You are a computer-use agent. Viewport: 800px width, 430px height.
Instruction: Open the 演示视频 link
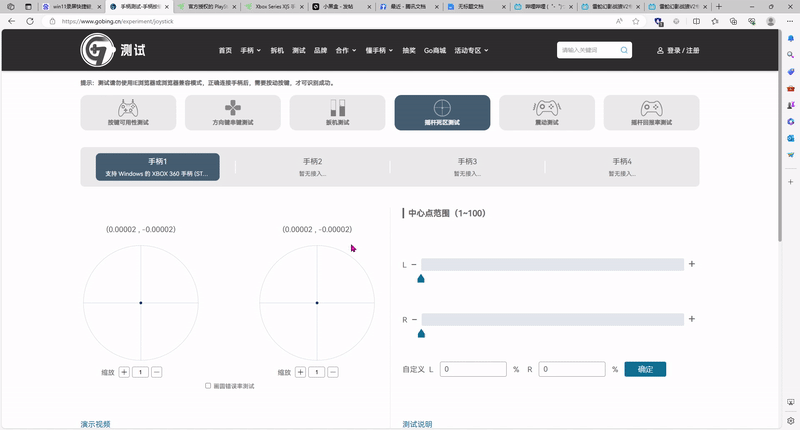pos(95,424)
